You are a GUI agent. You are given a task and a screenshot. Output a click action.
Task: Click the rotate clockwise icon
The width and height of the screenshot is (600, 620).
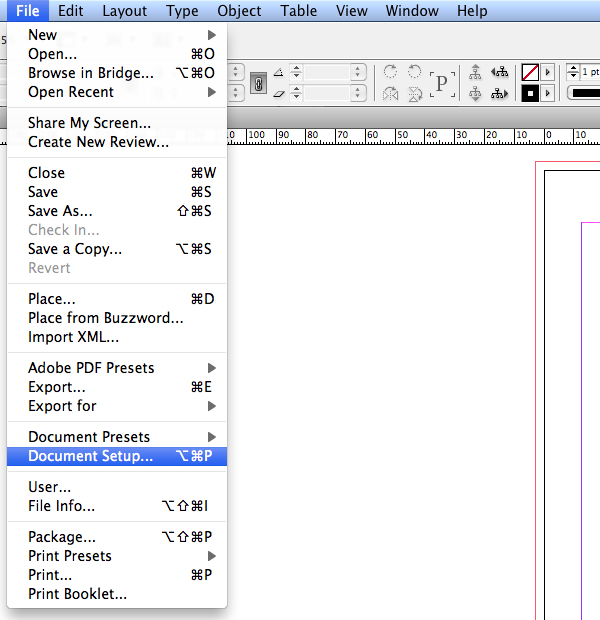[390, 72]
